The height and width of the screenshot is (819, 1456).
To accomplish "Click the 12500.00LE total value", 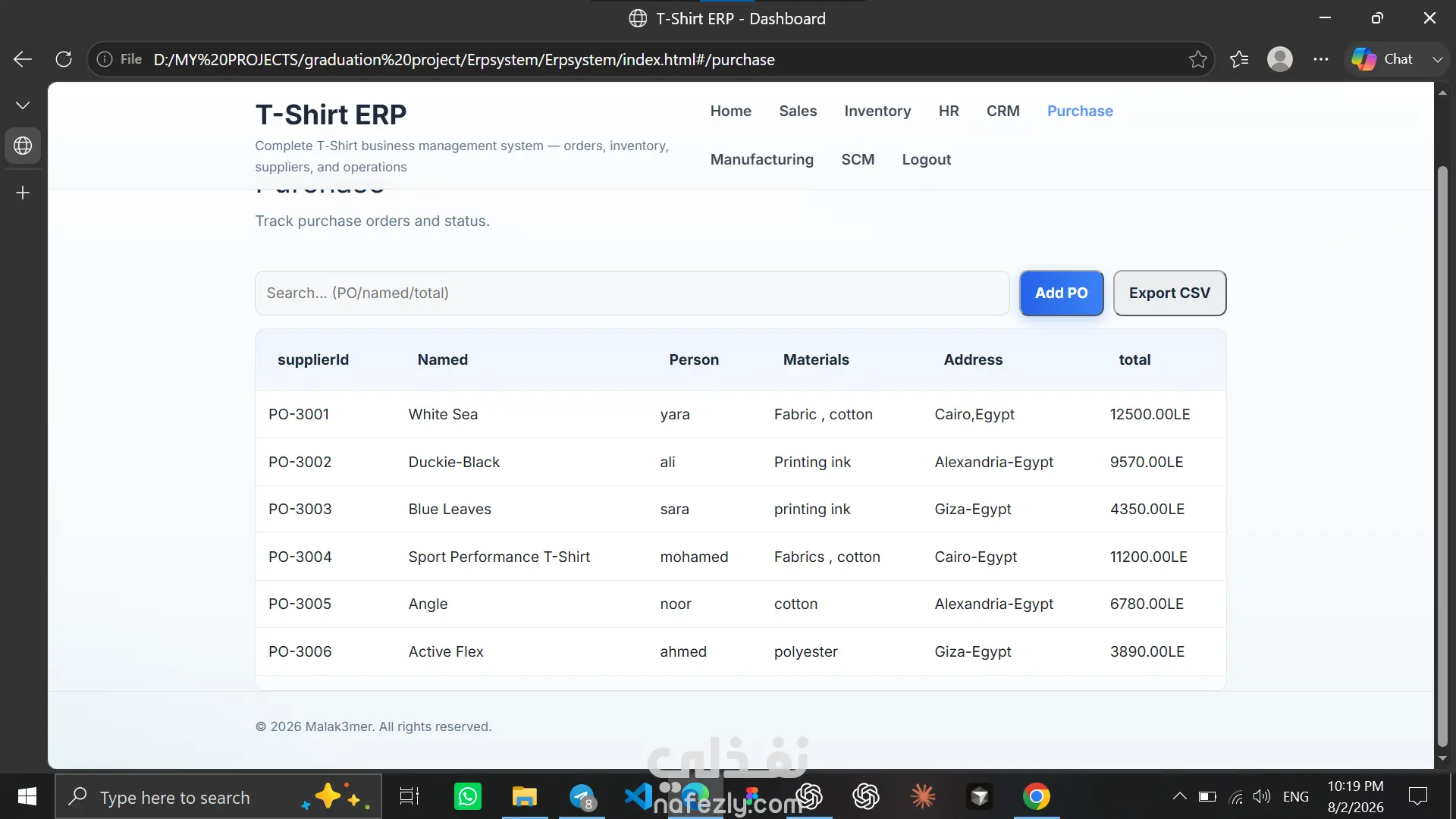I will coord(1150,414).
